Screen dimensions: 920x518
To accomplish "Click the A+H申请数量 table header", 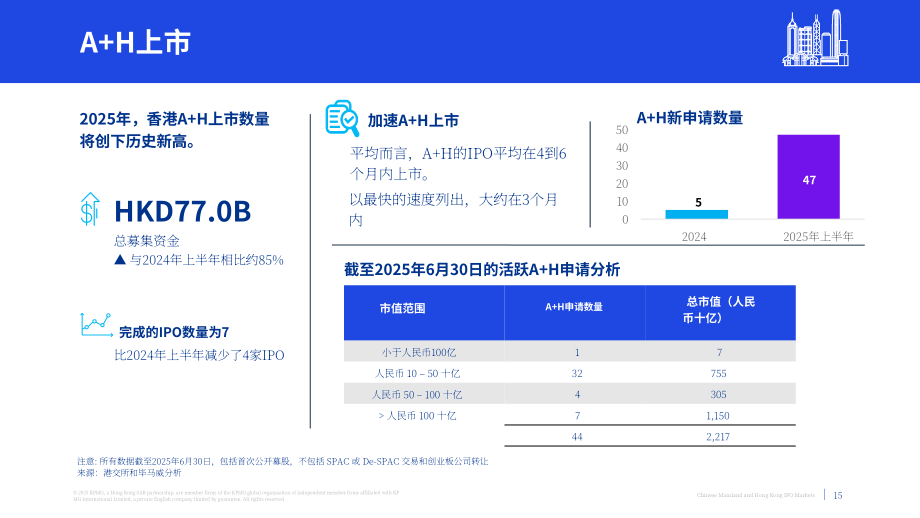I will [574, 307].
